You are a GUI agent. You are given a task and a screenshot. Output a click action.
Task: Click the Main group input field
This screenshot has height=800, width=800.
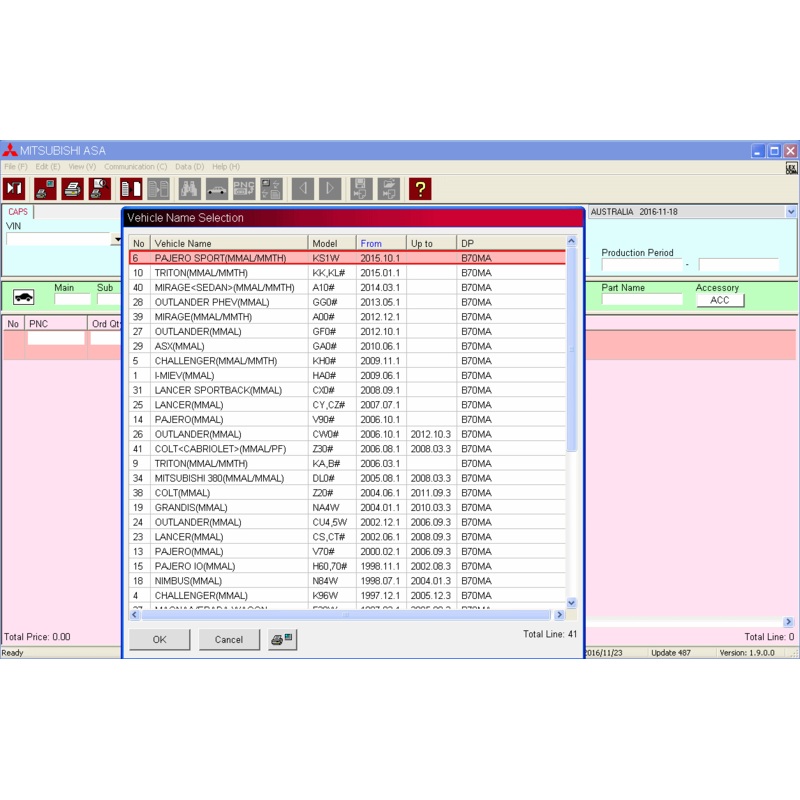pyautogui.click(x=72, y=299)
